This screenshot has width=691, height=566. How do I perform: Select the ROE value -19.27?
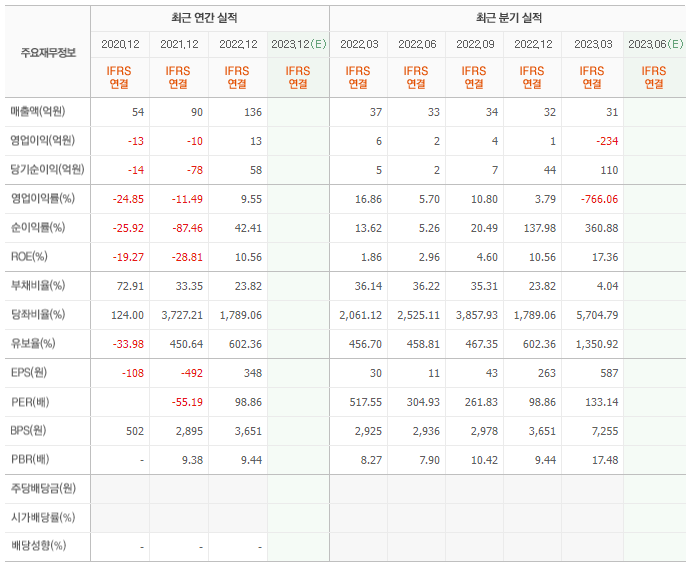(x=128, y=257)
